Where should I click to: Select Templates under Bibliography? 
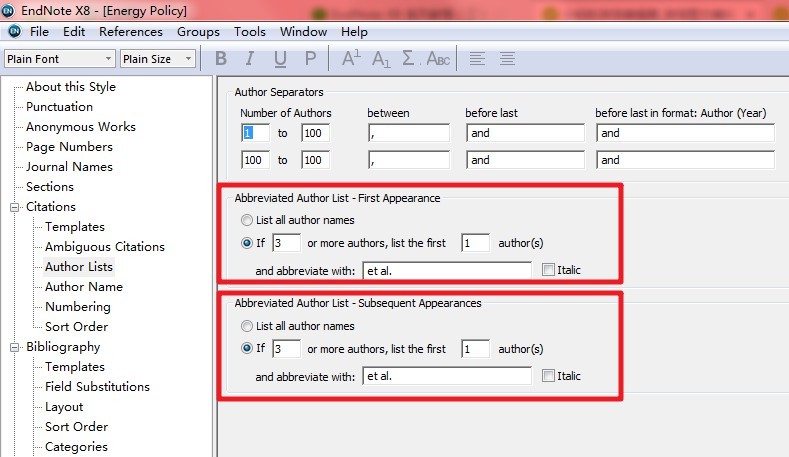click(75, 367)
